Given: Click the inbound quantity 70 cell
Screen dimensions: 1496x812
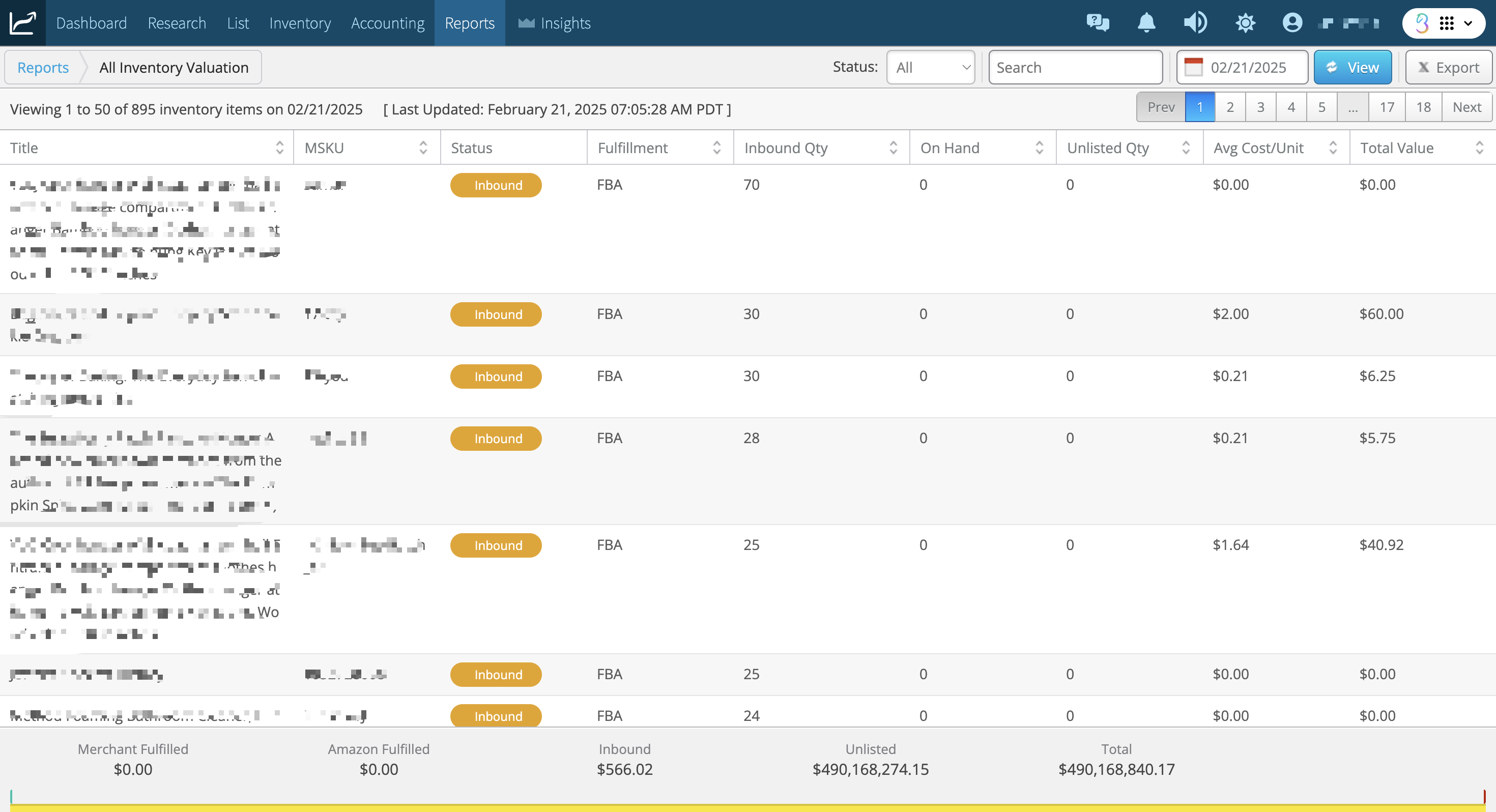Looking at the screenshot, I should click(751, 185).
